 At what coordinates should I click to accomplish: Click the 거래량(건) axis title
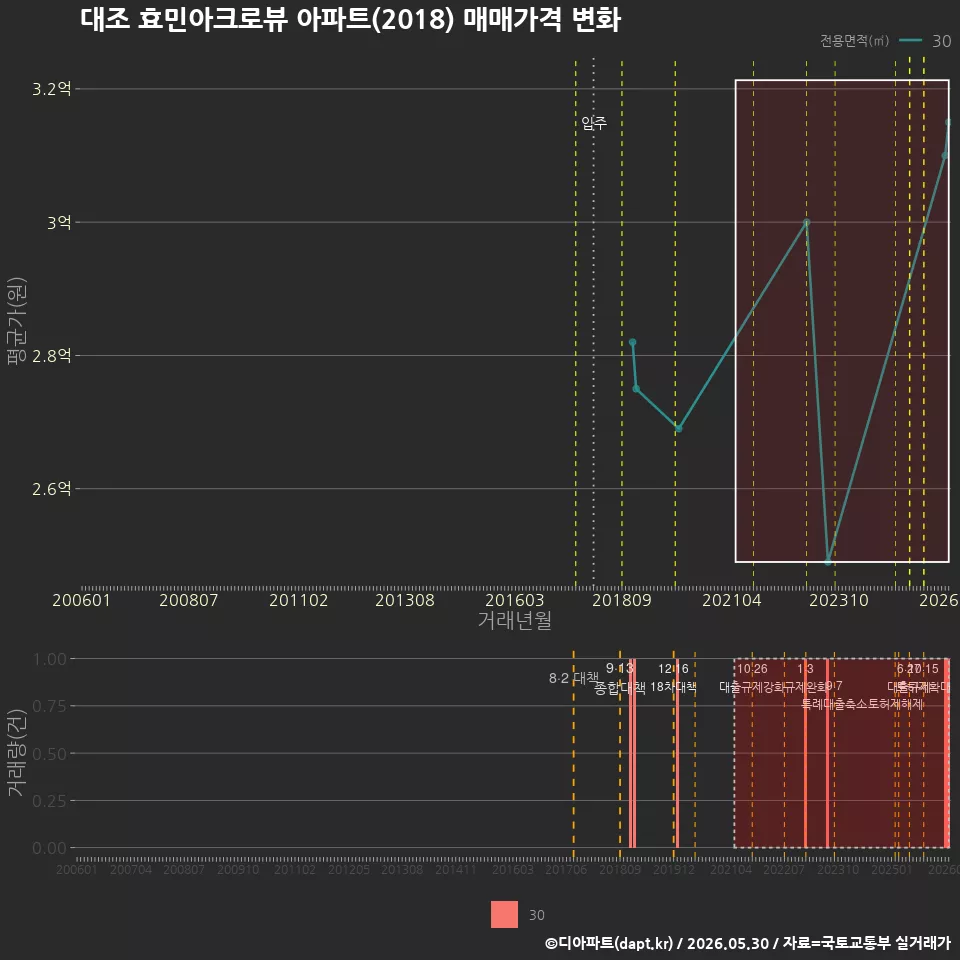pyautogui.click(x=17, y=752)
